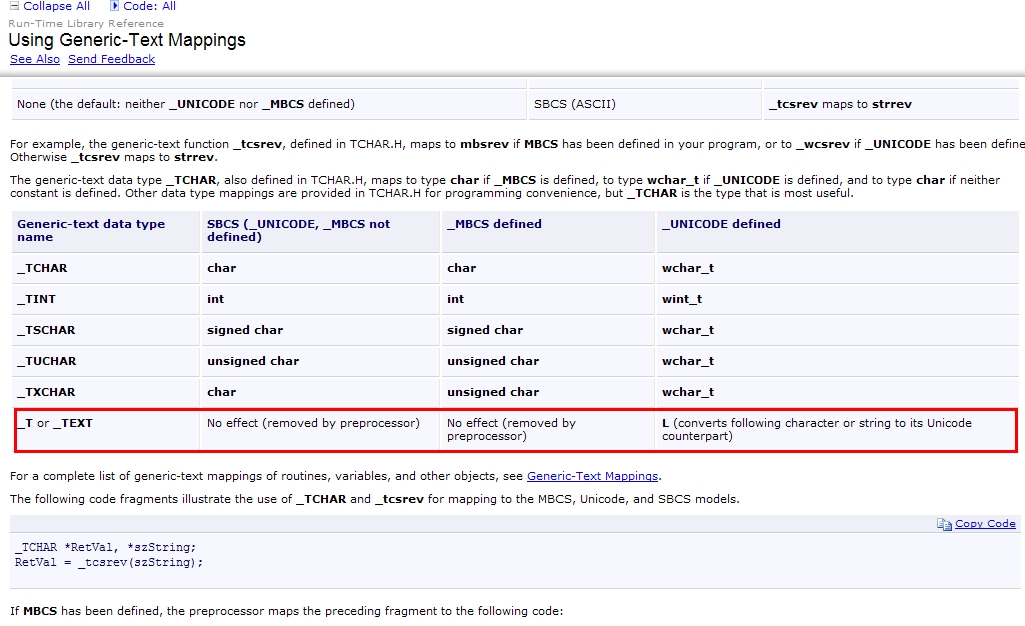This screenshot has width=1025, height=626.
Task: Click the Send Feedback link
Action: point(111,59)
